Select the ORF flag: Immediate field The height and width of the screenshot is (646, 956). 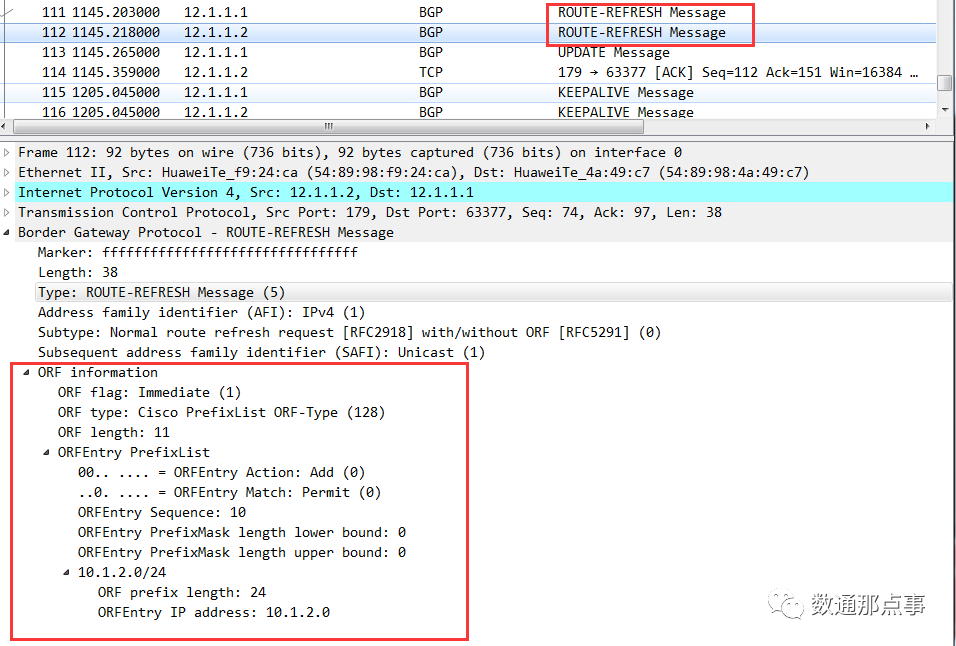[130, 392]
